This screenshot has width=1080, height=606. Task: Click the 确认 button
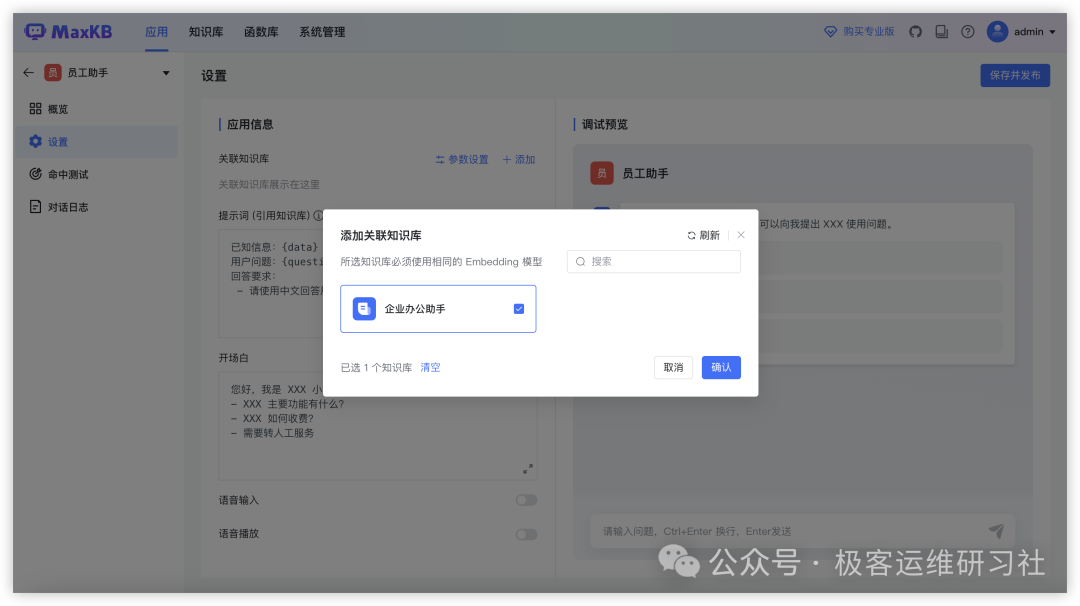(x=721, y=367)
